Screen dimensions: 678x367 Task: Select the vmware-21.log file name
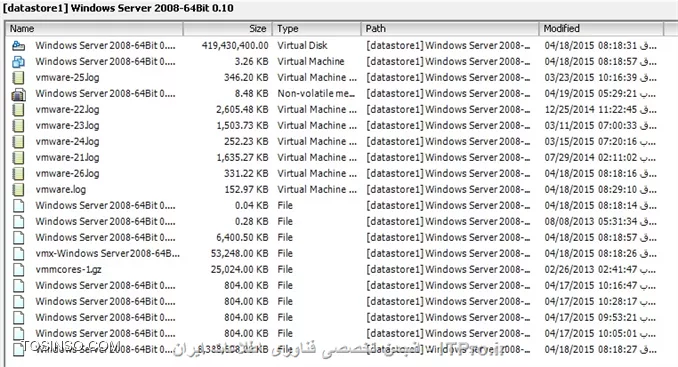coord(67,157)
